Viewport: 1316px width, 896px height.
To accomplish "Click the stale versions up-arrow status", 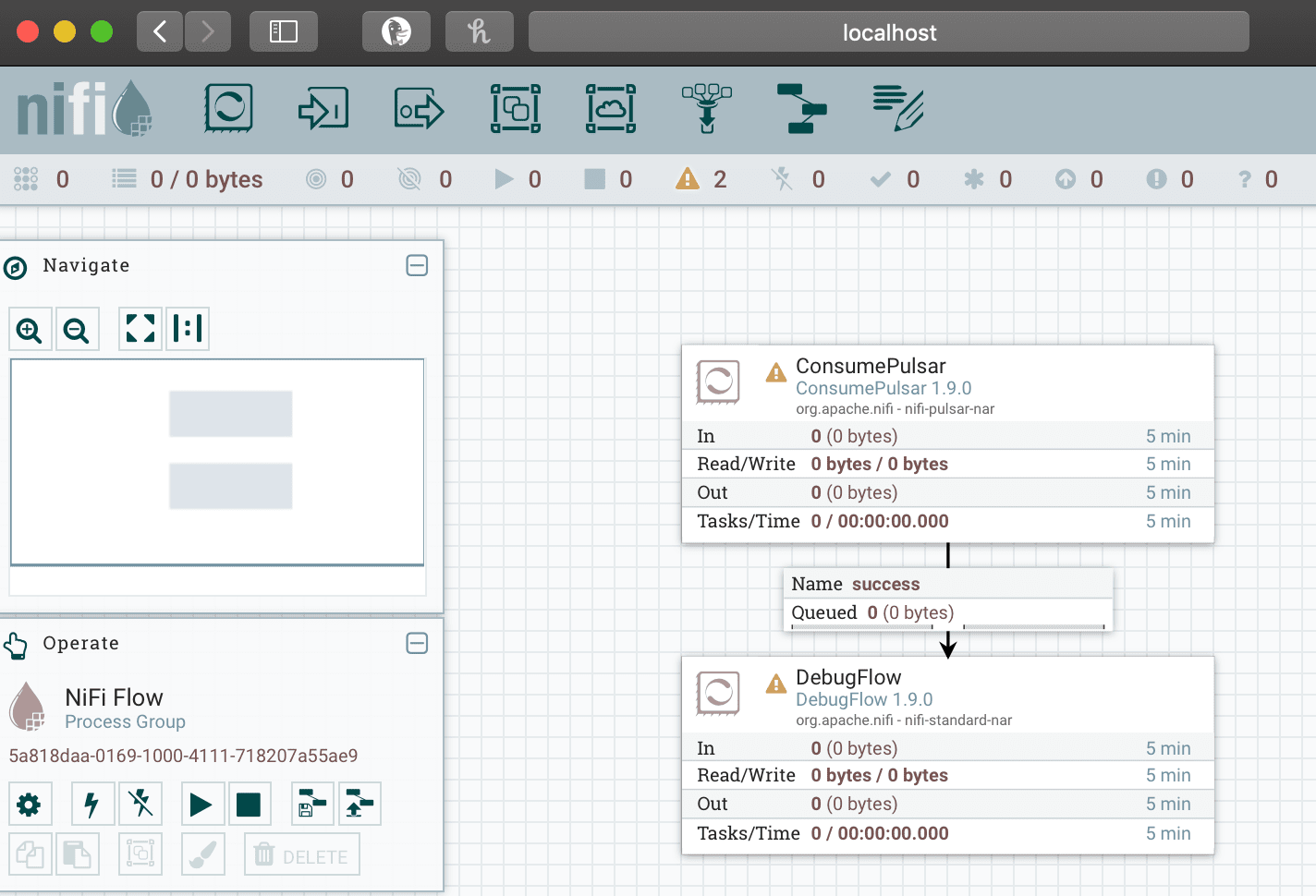I will pos(1079,179).
